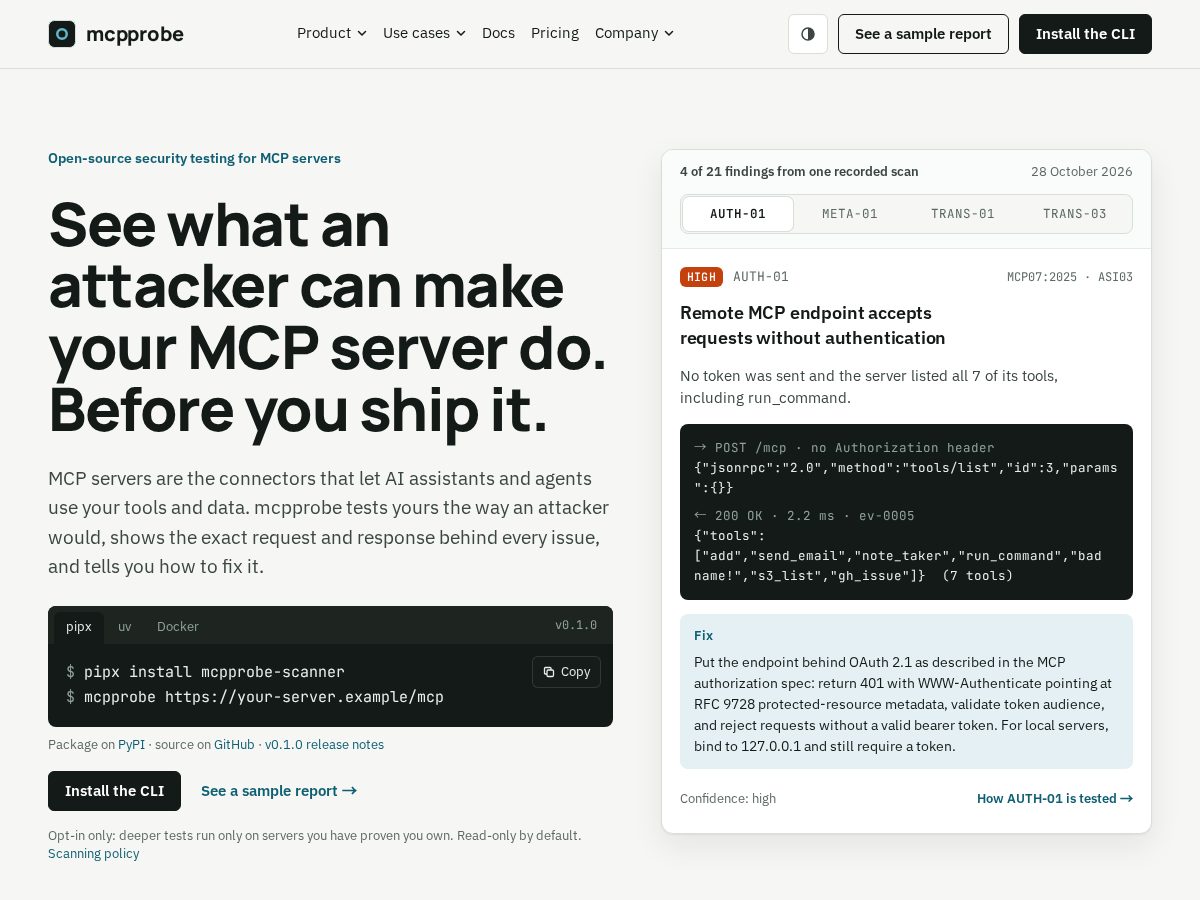Click the date 28 October 2026
1200x900 pixels.
tap(1082, 172)
